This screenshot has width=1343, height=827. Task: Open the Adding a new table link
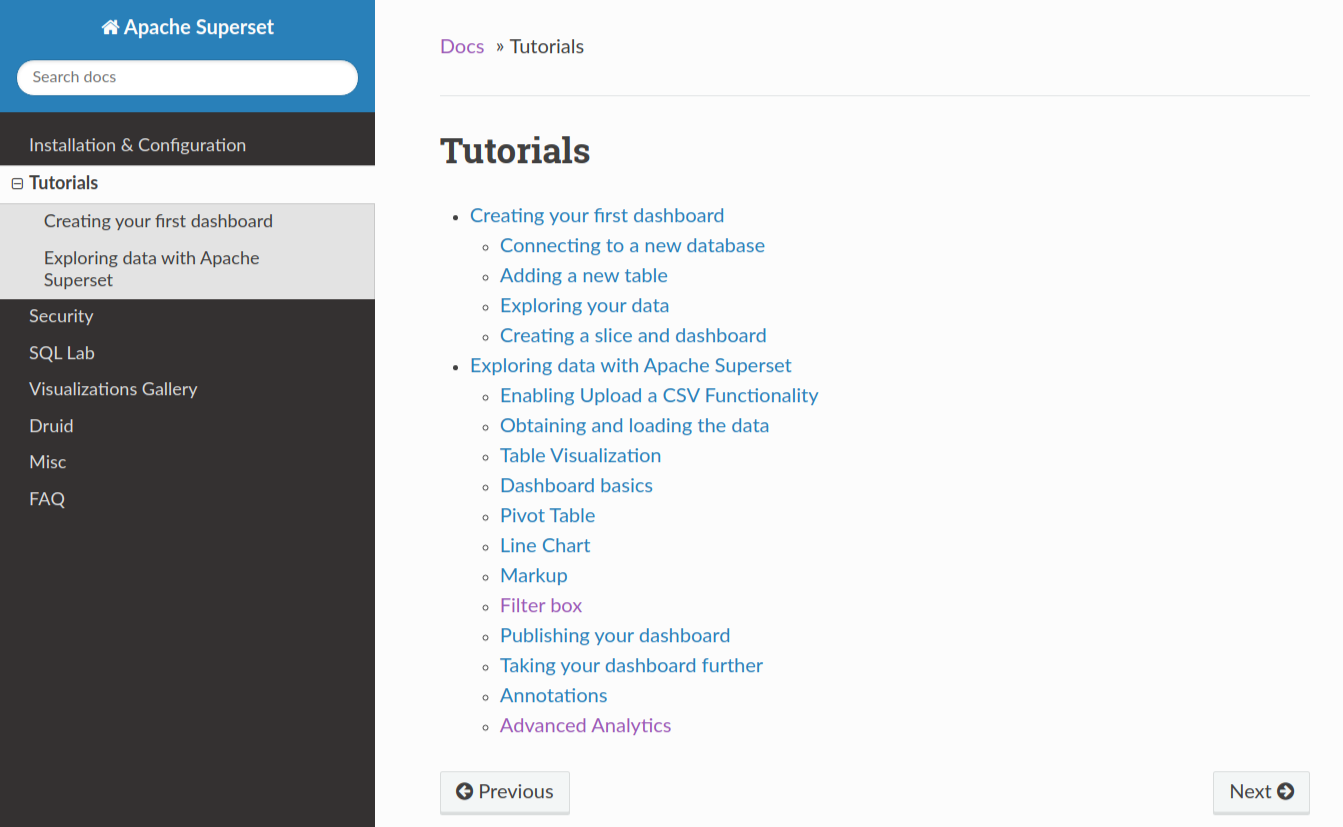[x=584, y=275]
